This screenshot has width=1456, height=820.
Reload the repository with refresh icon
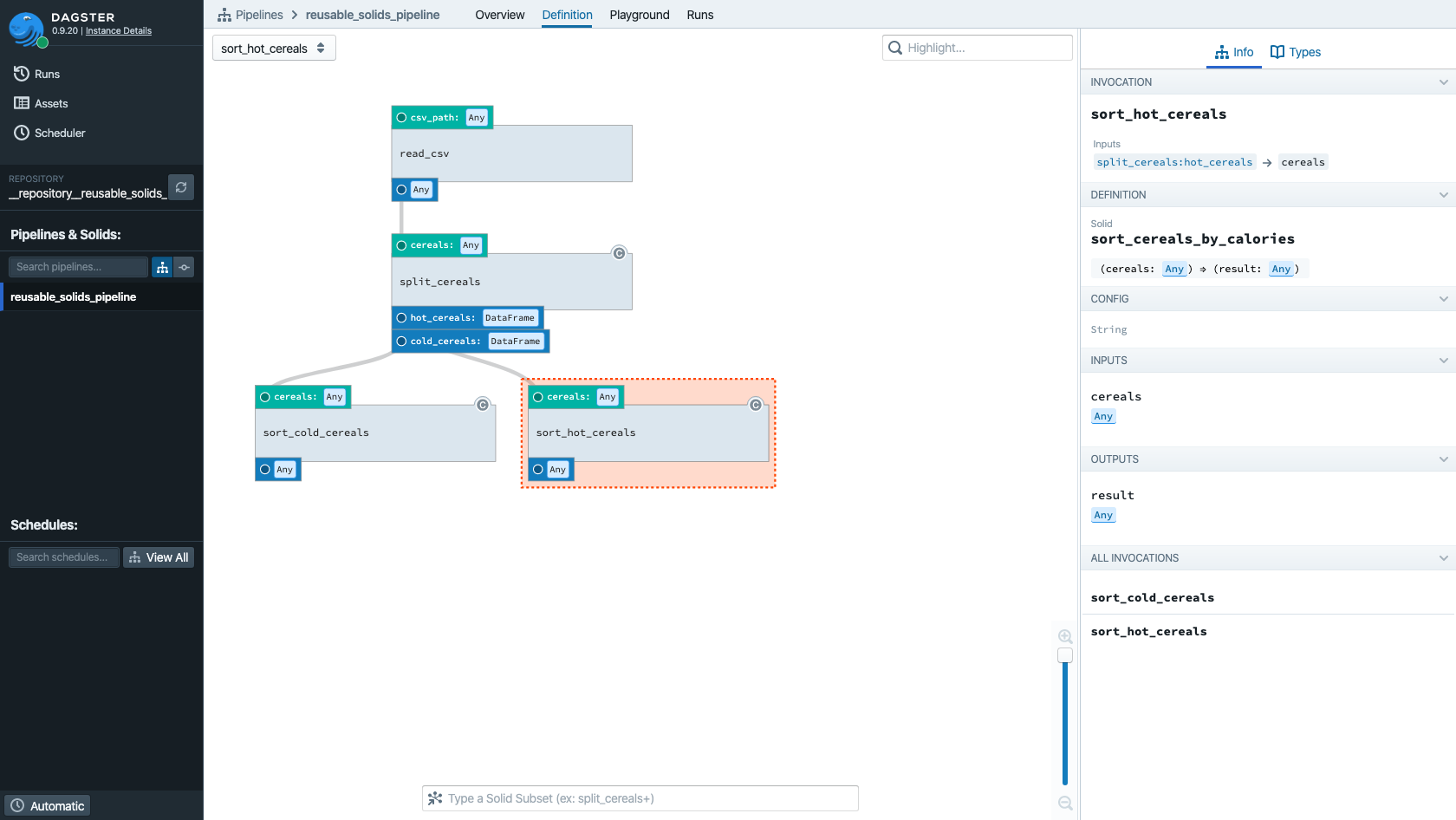point(181,187)
